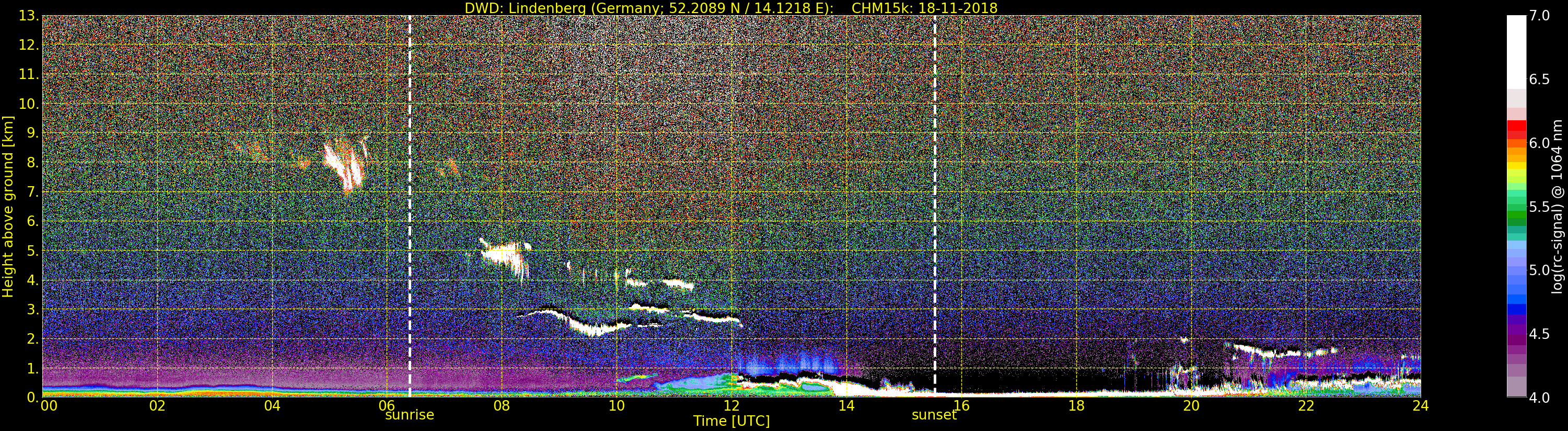Click the height axis tick '1.'
This screenshot has height=431, width=1568.
[33, 368]
